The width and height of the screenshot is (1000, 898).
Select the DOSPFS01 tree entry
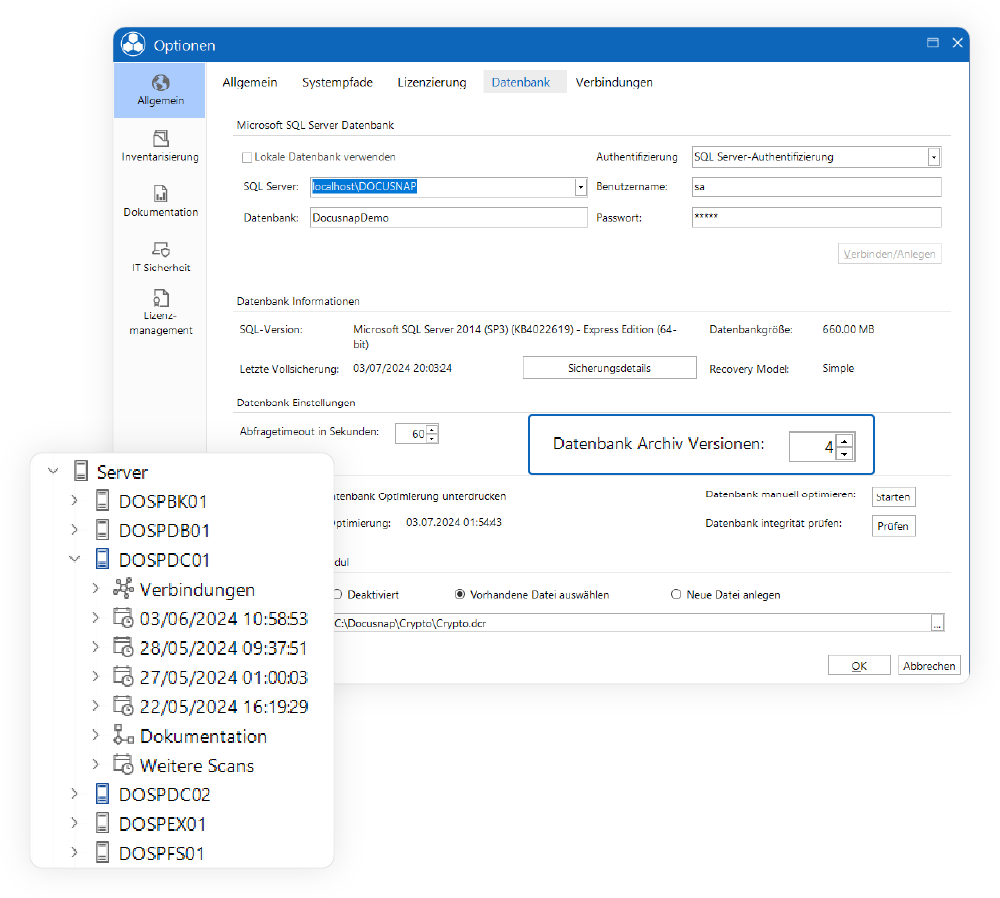coord(161,853)
